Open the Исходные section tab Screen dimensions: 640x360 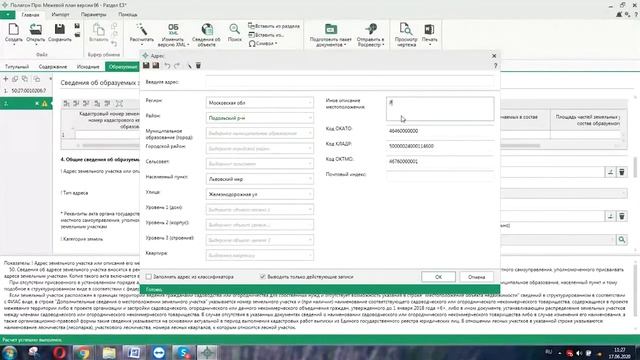88,67
